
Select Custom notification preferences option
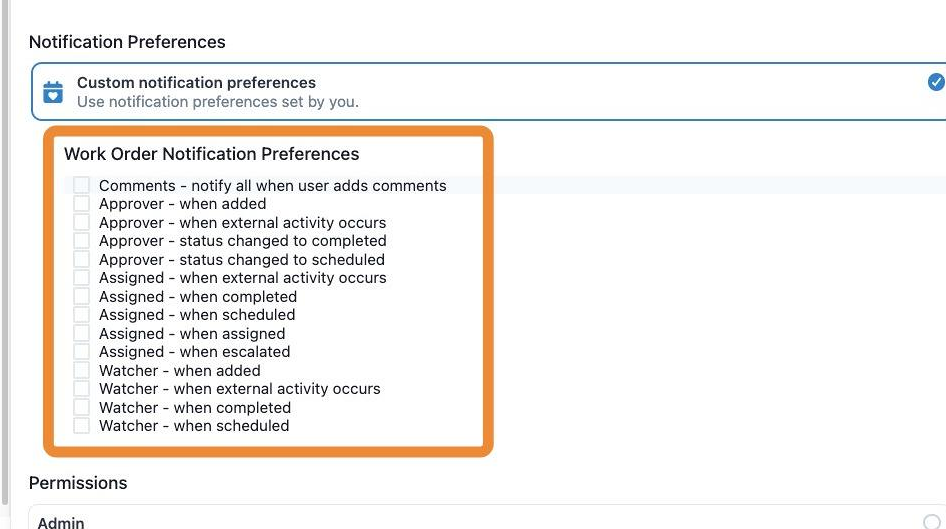(489, 92)
